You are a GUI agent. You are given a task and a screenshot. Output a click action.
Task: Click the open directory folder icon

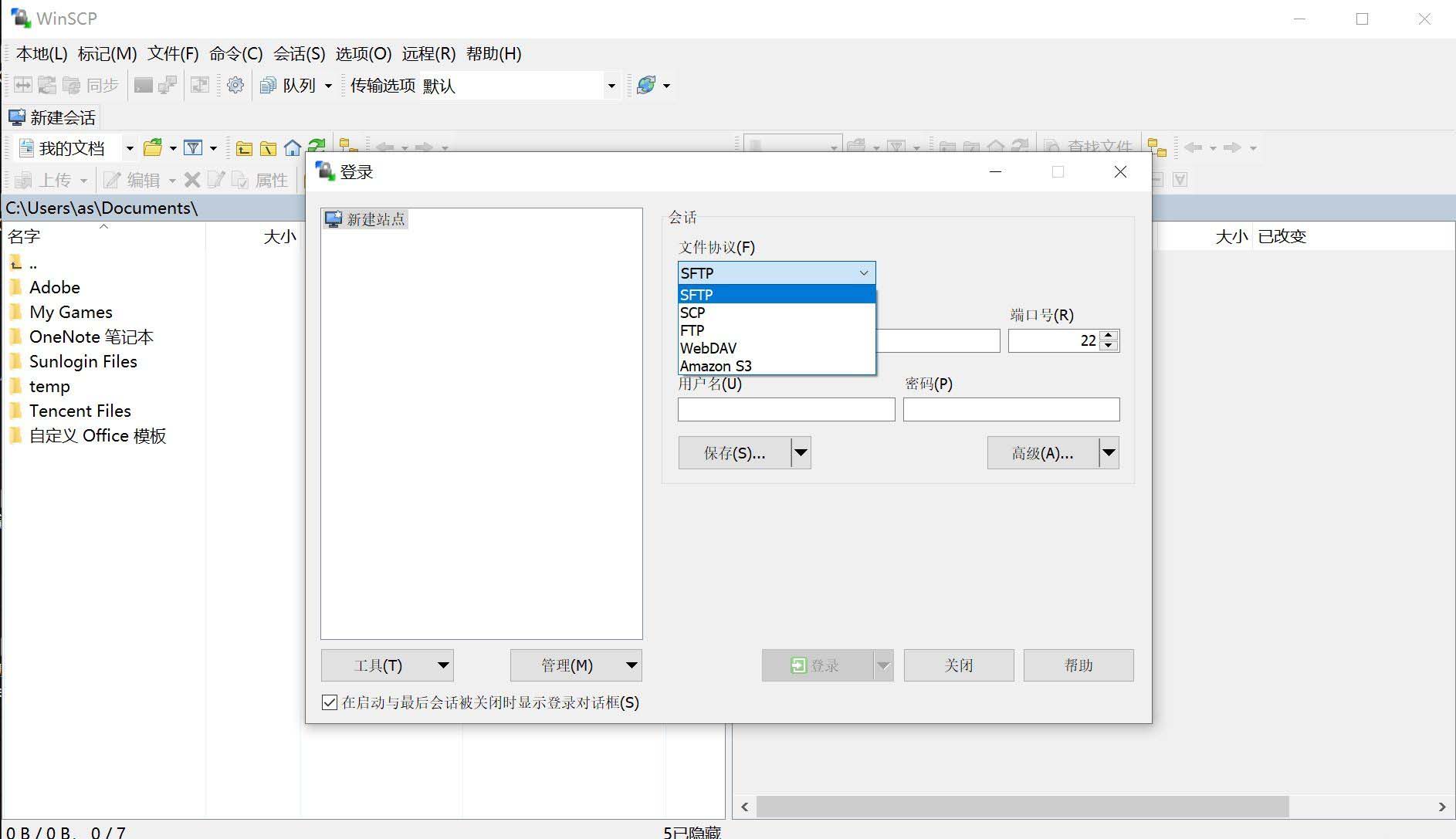153,147
